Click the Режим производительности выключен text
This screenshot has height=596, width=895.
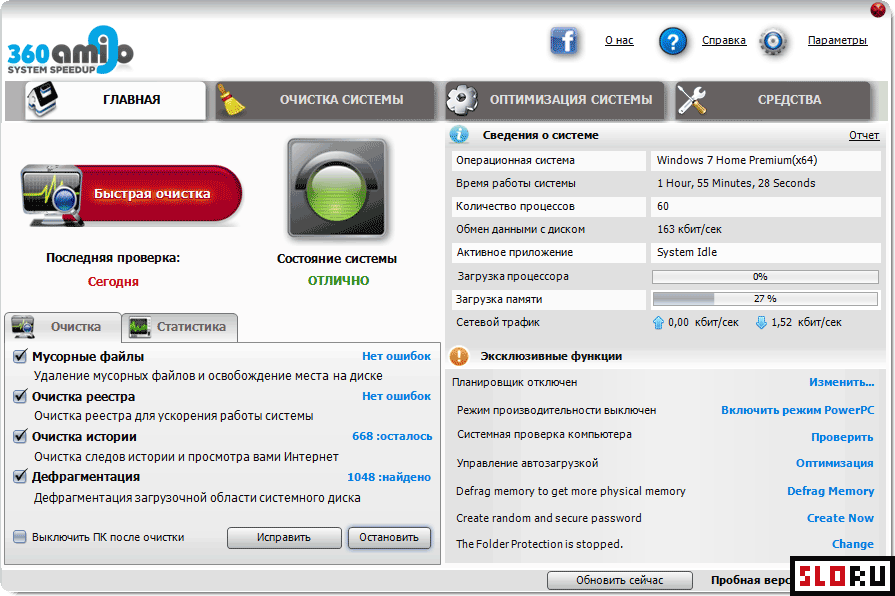(557, 410)
